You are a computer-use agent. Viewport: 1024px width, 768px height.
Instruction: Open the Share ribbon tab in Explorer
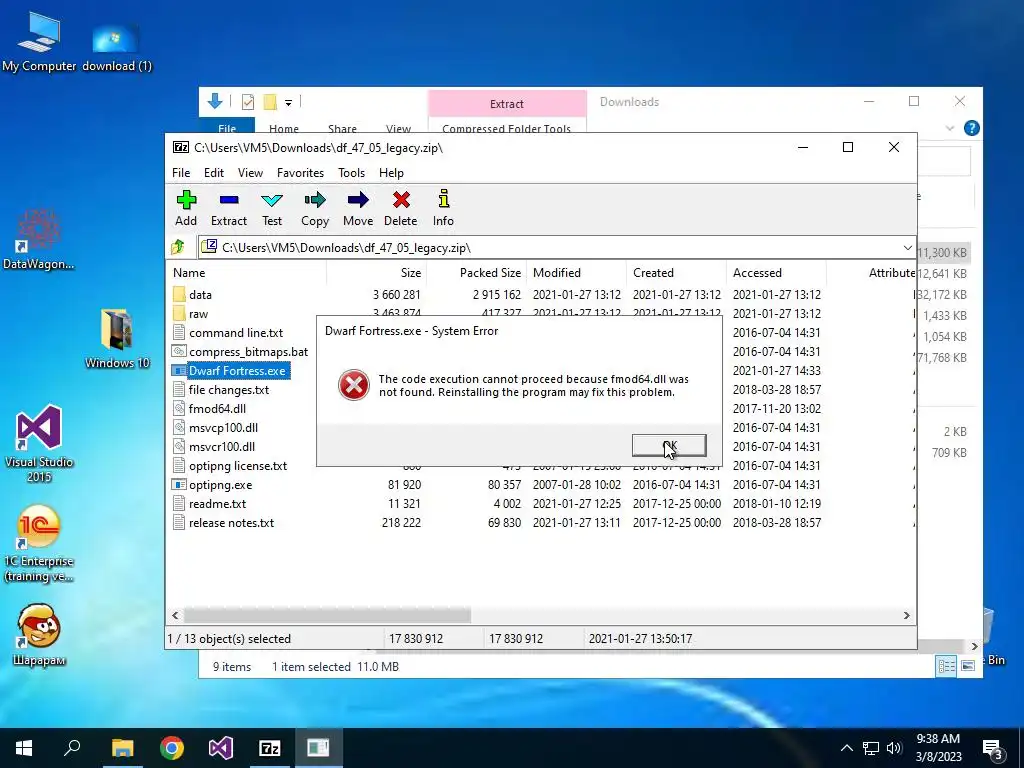(x=342, y=128)
